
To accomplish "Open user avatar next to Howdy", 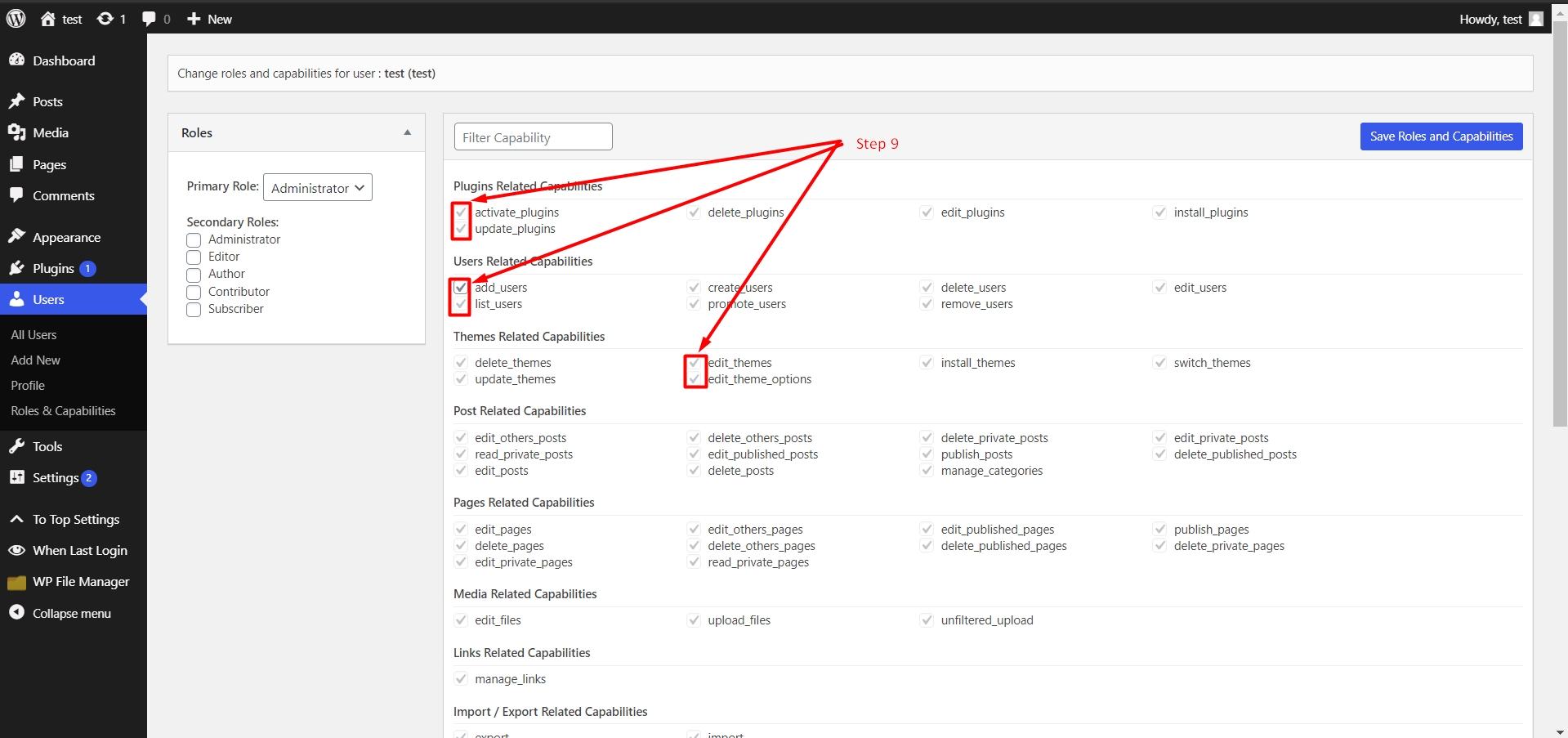I will pyautogui.click(x=1536, y=19).
